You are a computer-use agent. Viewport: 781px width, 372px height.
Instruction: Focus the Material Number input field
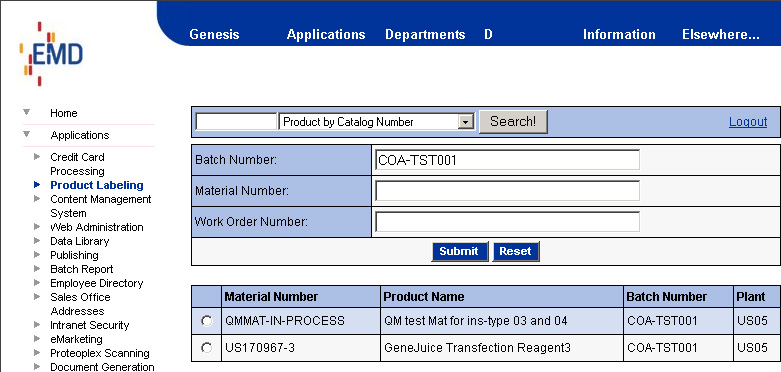click(x=507, y=191)
